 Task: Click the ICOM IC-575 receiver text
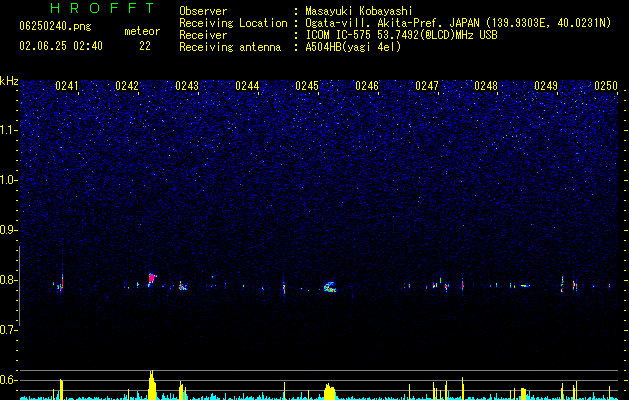(401, 35)
